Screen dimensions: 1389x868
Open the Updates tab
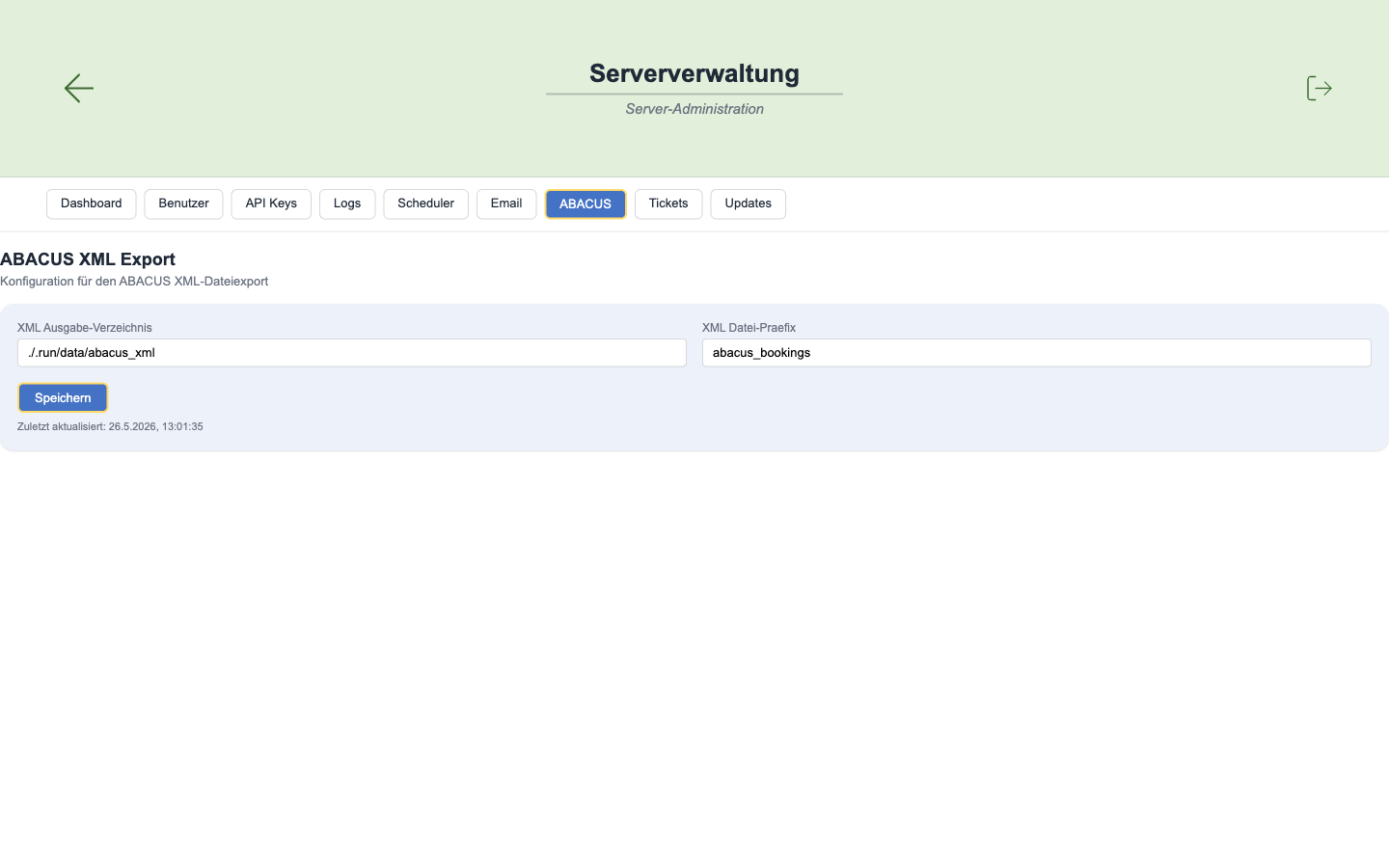[x=749, y=203]
